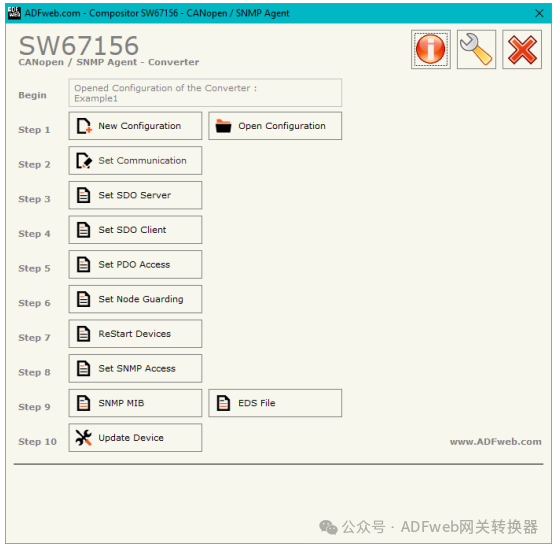556x549 pixels.
Task: Click the EDS File button
Action: 275,403
